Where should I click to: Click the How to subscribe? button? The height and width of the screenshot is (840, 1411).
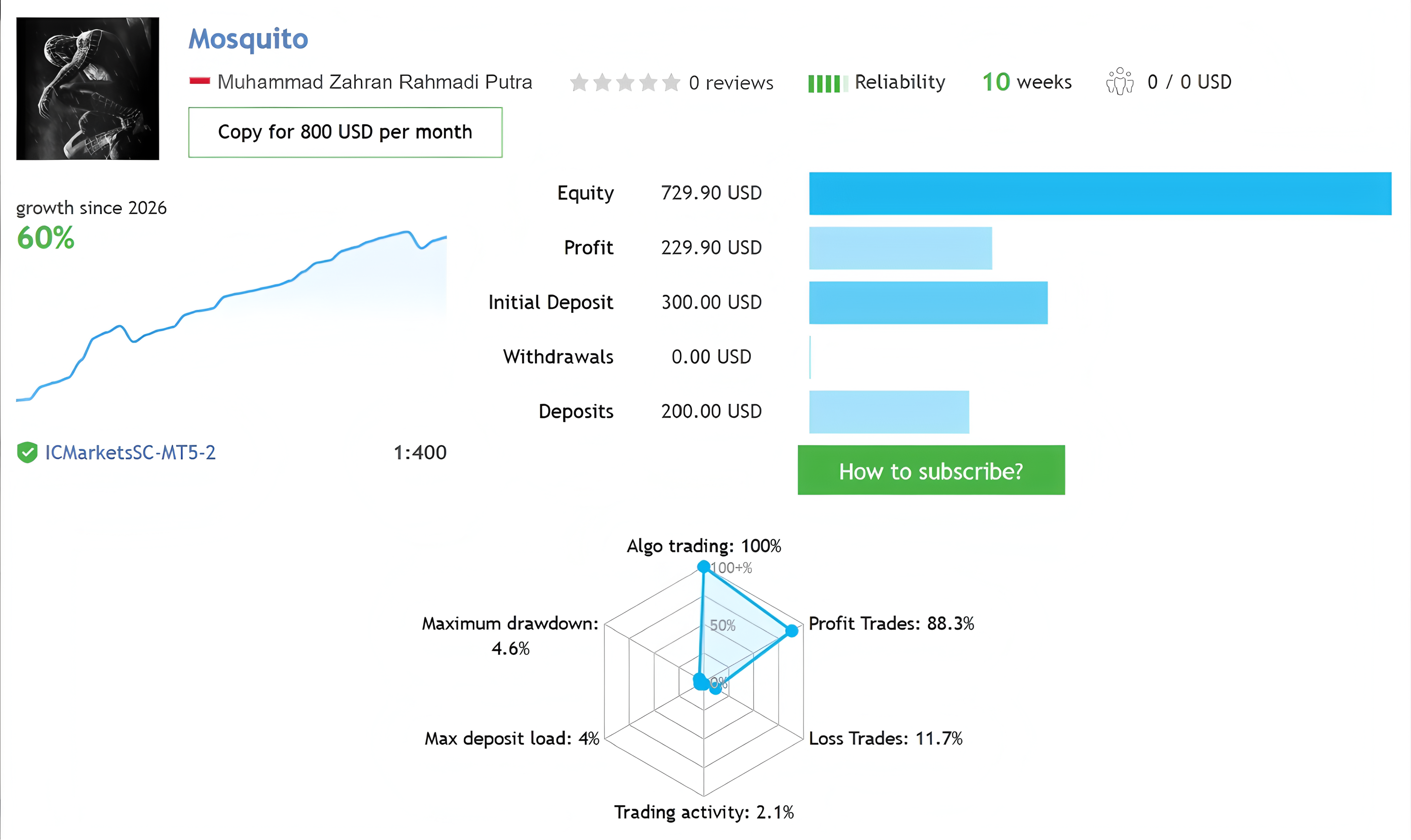point(931,471)
